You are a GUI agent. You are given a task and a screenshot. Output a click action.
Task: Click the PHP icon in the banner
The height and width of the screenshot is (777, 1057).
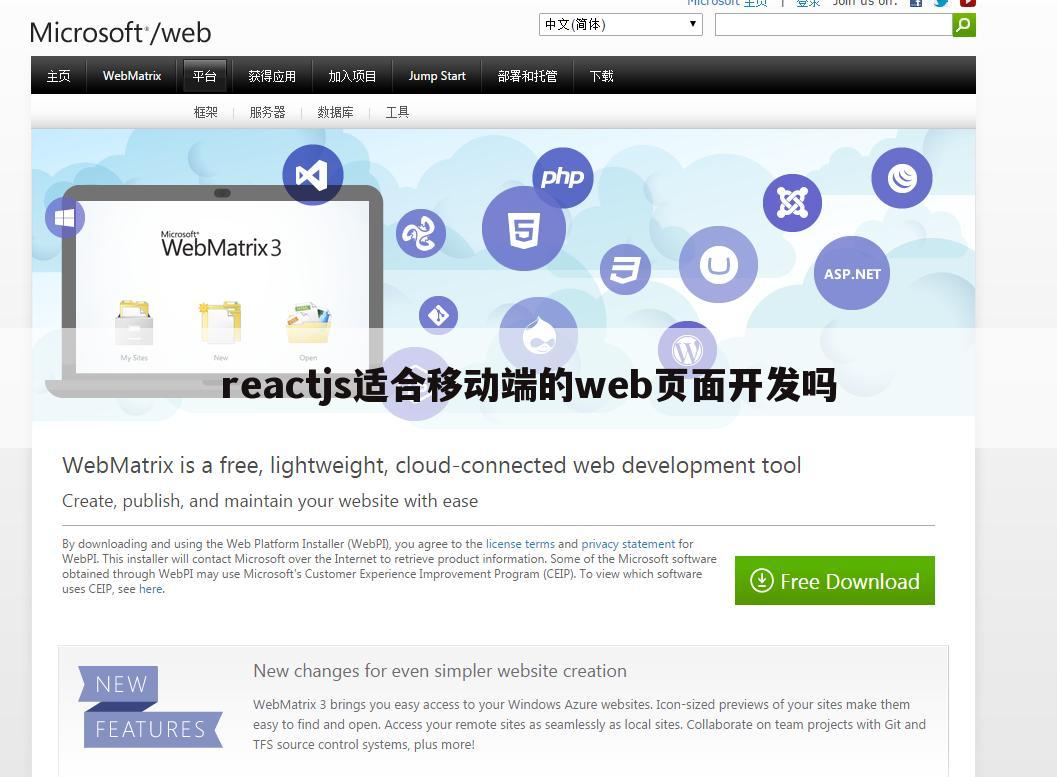(x=562, y=177)
